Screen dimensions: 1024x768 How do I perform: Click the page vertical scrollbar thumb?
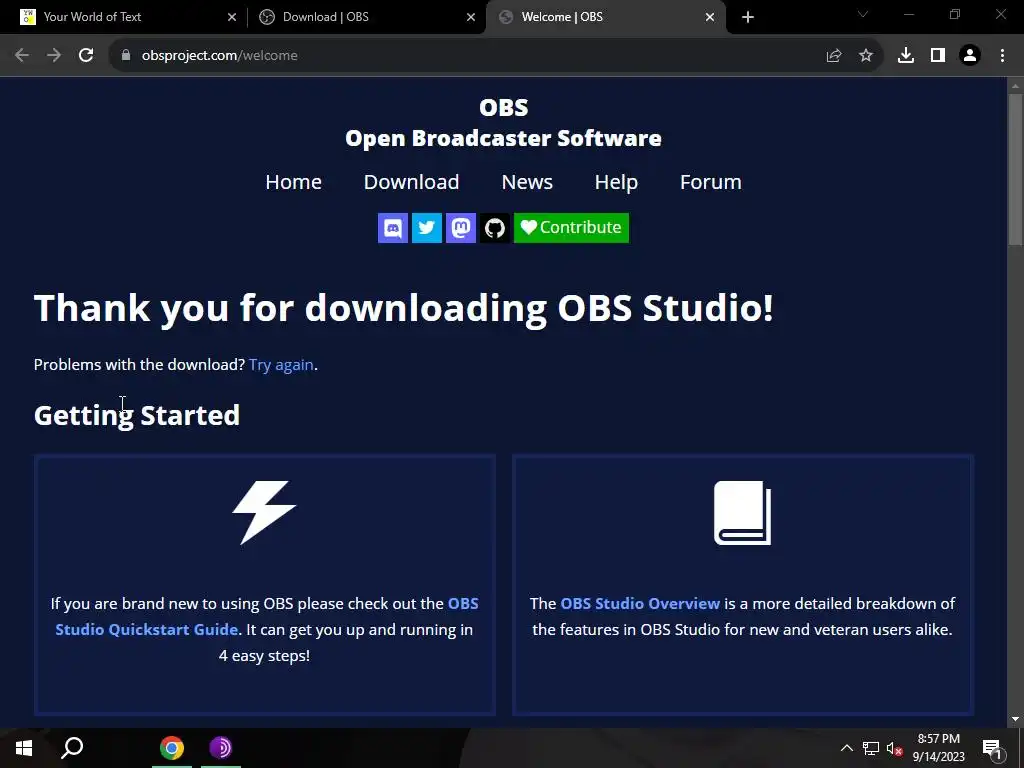(x=1015, y=170)
